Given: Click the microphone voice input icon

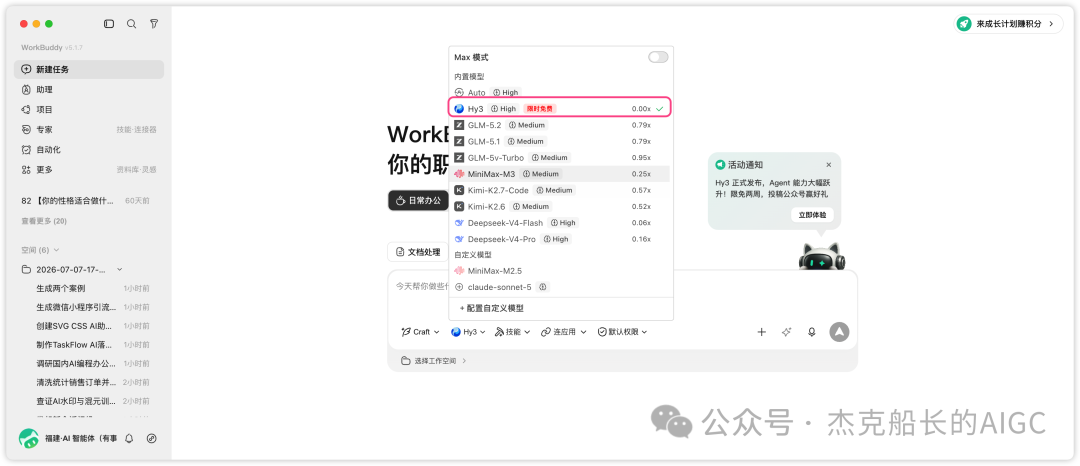Looking at the screenshot, I should coord(812,332).
